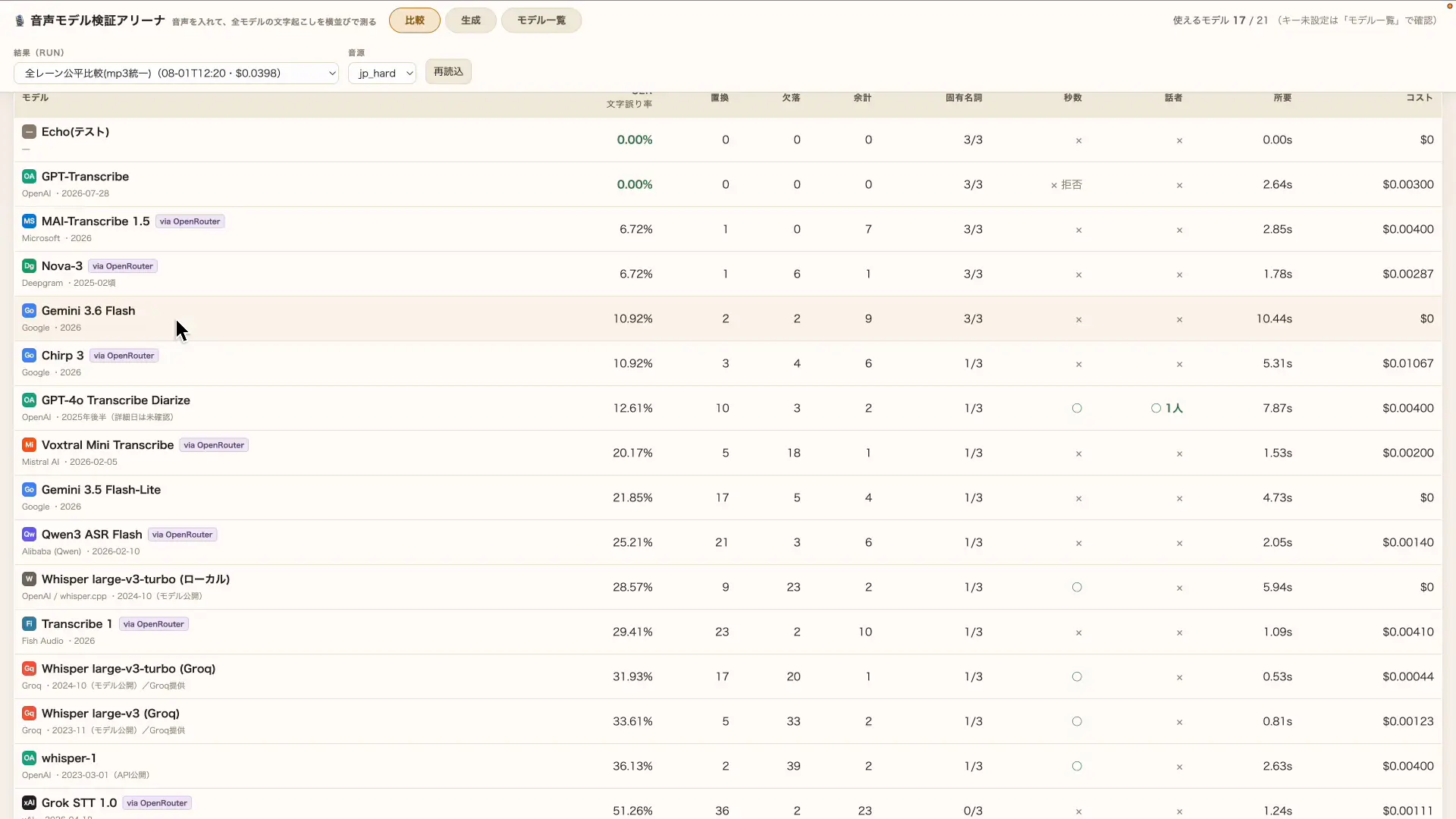Click the コスト column header

tap(1420, 98)
